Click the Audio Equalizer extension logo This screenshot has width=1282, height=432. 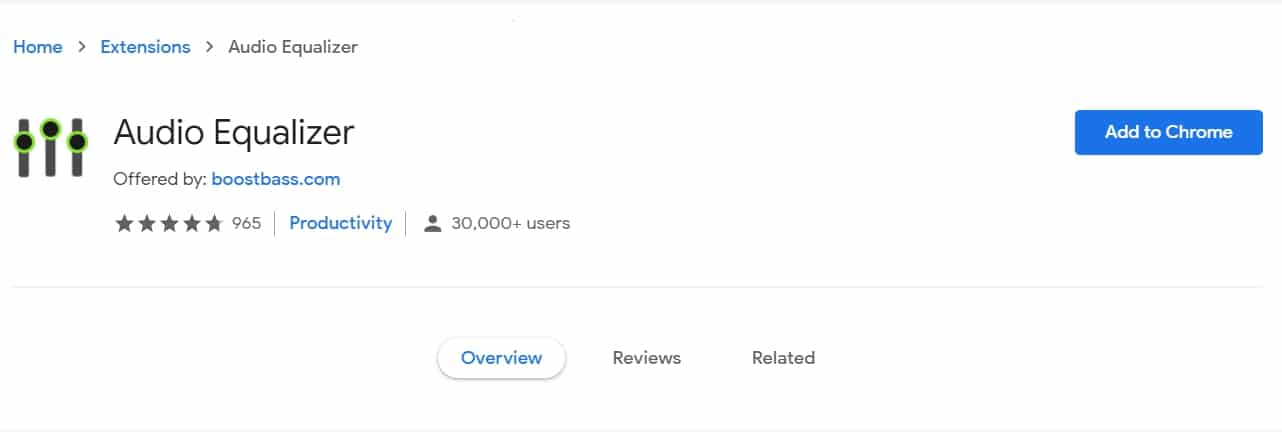click(50, 148)
